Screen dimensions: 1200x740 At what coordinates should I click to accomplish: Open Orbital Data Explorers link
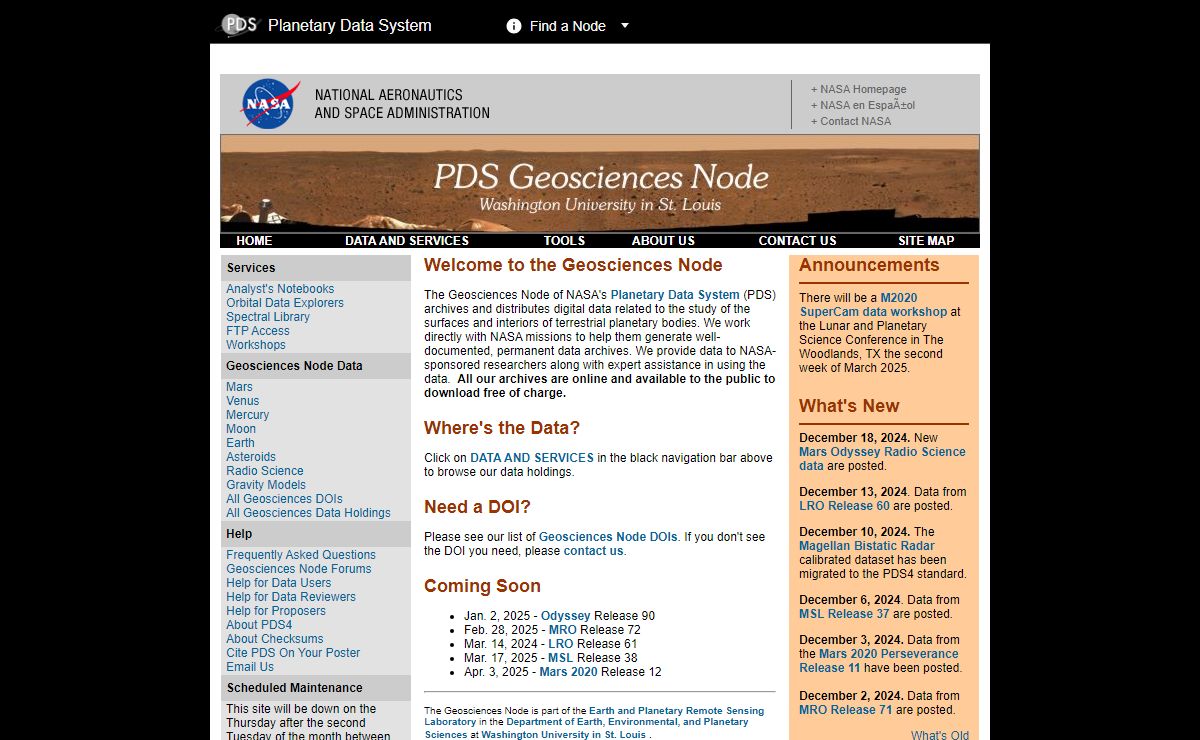285,303
